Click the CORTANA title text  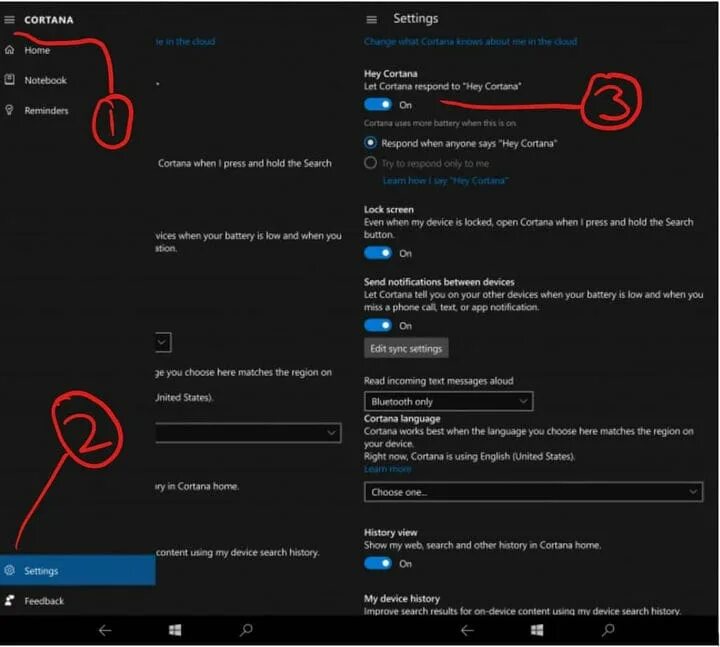pos(49,20)
